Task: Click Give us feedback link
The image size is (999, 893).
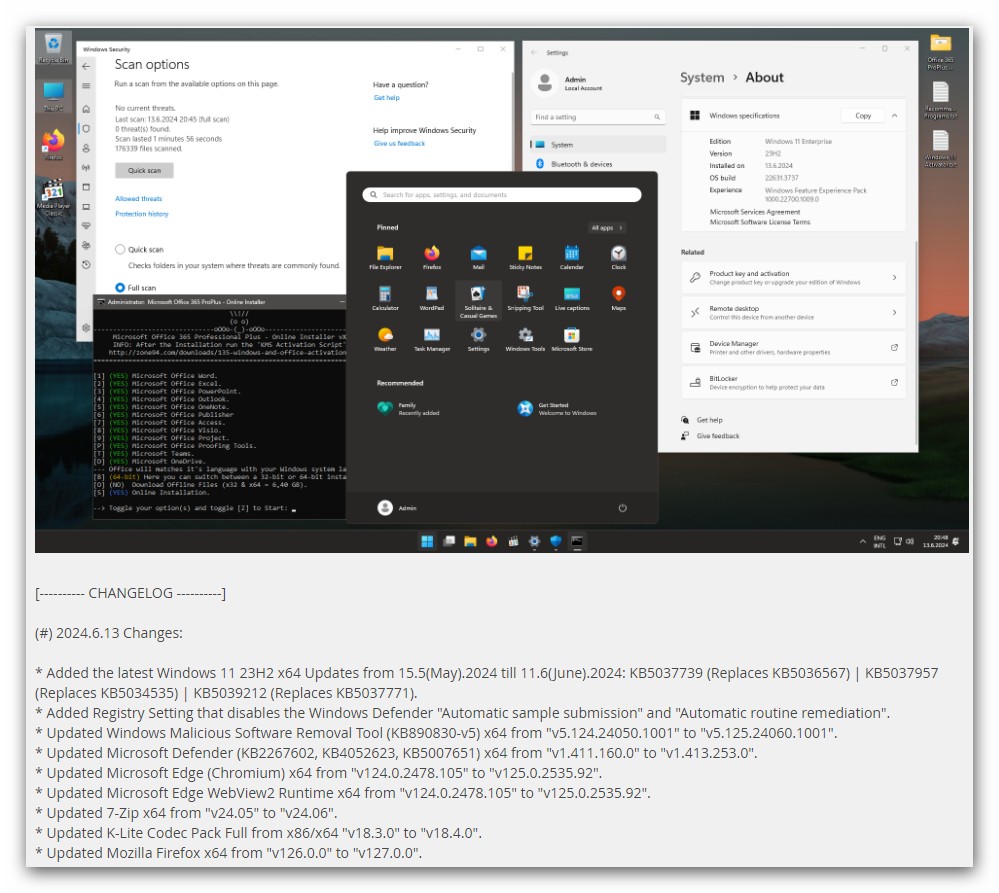Action: click(399, 143)
